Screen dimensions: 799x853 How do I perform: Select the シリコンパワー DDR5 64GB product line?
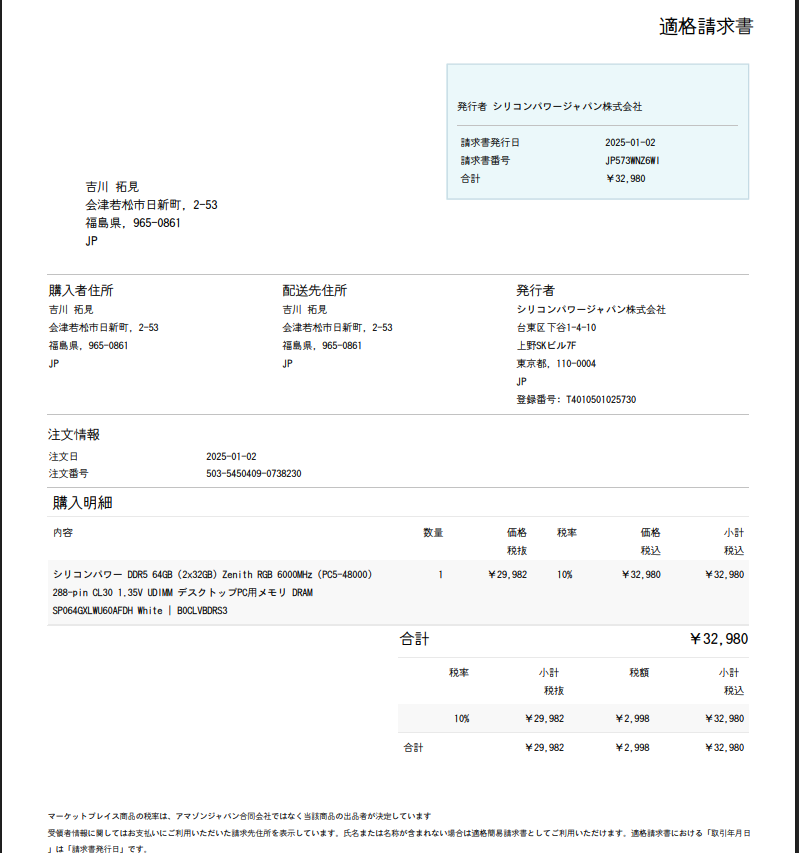(212, 575)
